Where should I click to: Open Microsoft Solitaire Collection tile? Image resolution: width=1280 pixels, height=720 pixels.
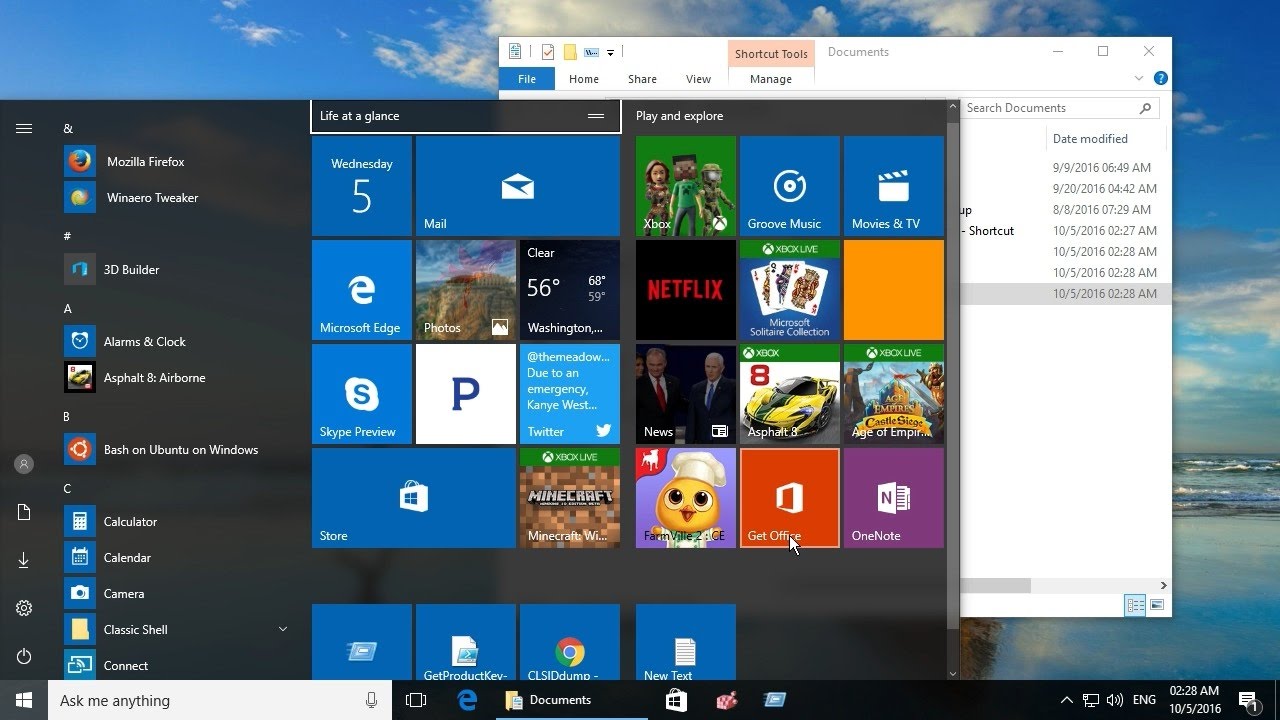click(790, 290)
